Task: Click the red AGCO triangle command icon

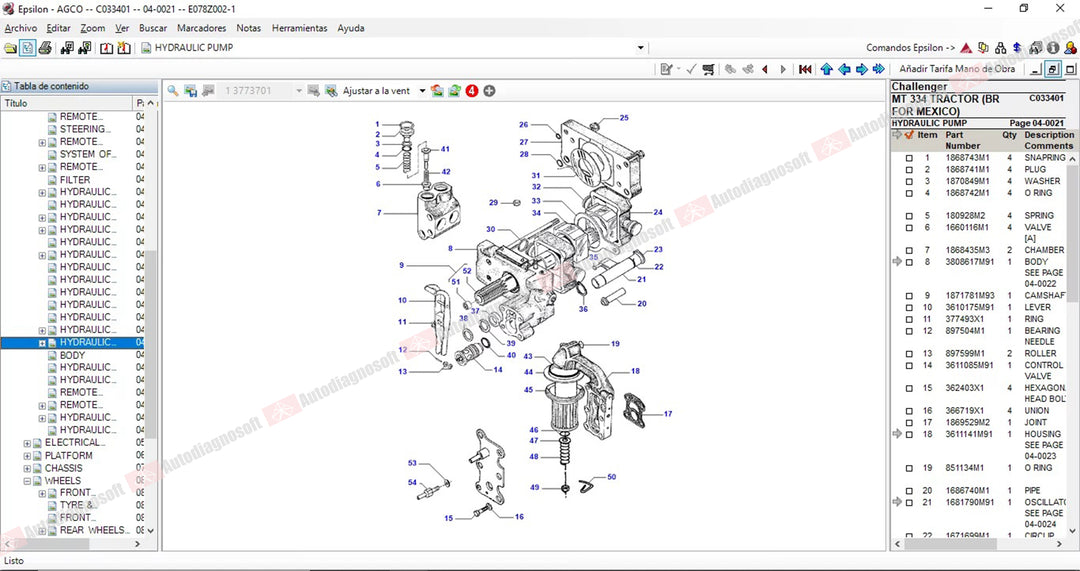Action: pos(966,48)
